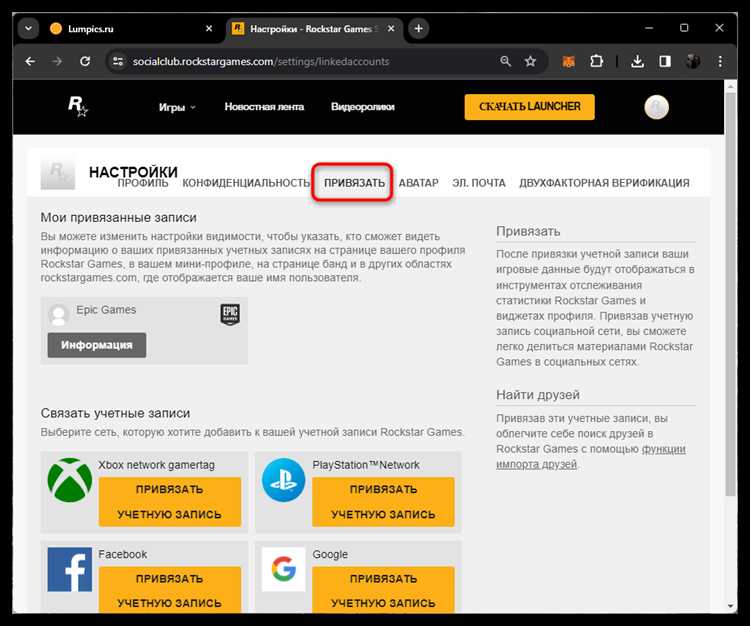Click the Google logo icon

click(x=284, y=570)
